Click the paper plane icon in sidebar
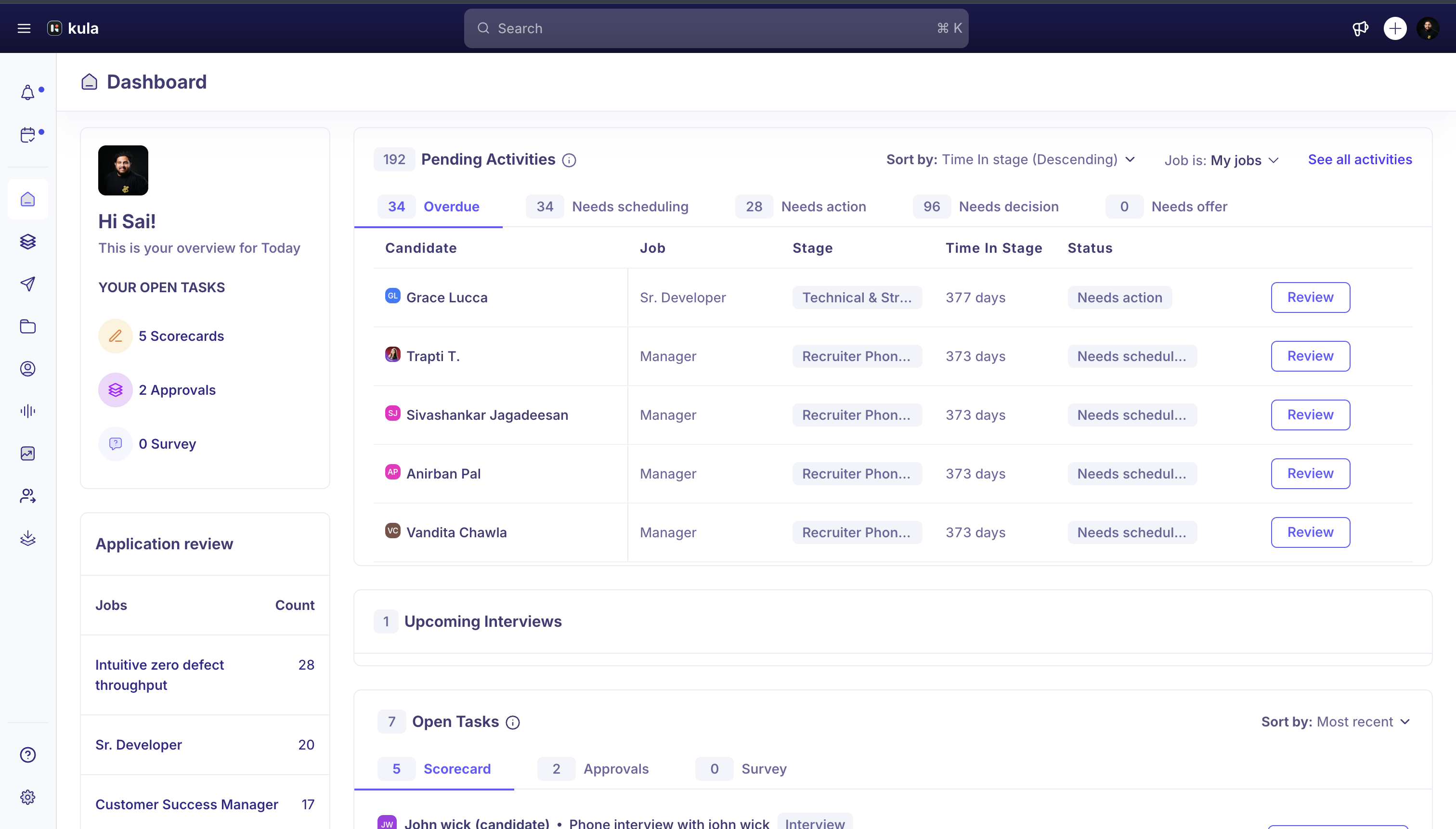This screenshot has width=1456, height=829. click(27, 284)
